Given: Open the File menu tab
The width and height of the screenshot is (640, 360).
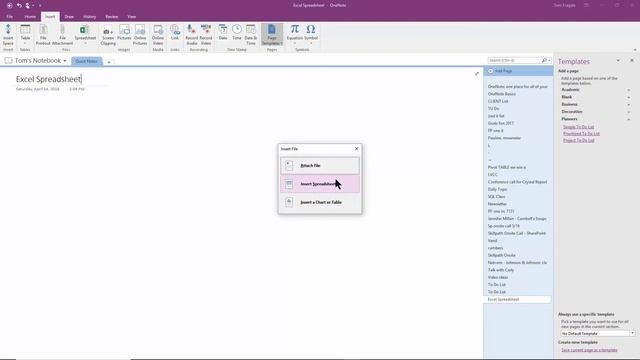Looking at the screenshot, I should click(9, 17).
